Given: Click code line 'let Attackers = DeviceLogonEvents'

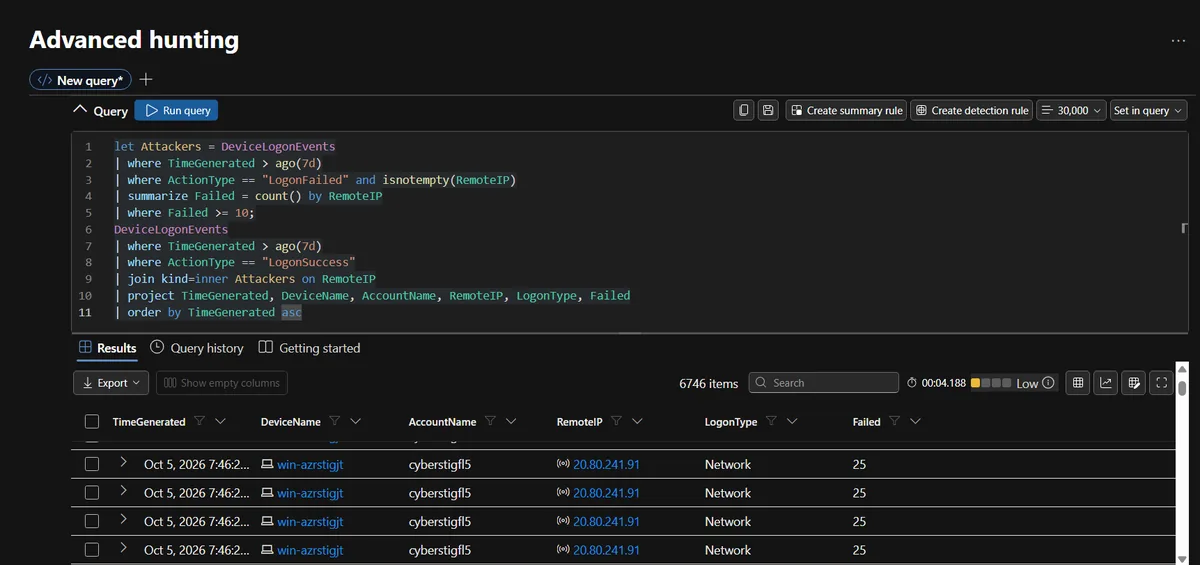Looking at the screenshot, I should pyautogui.click(x=224, y=146).
